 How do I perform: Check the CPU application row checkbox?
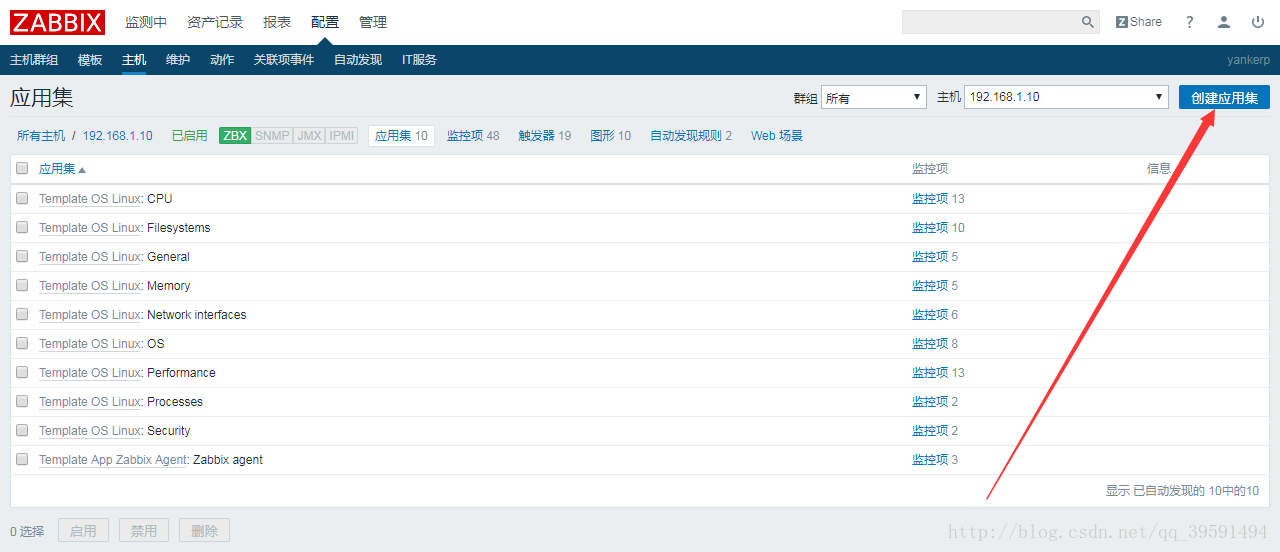tap(22, 199)
